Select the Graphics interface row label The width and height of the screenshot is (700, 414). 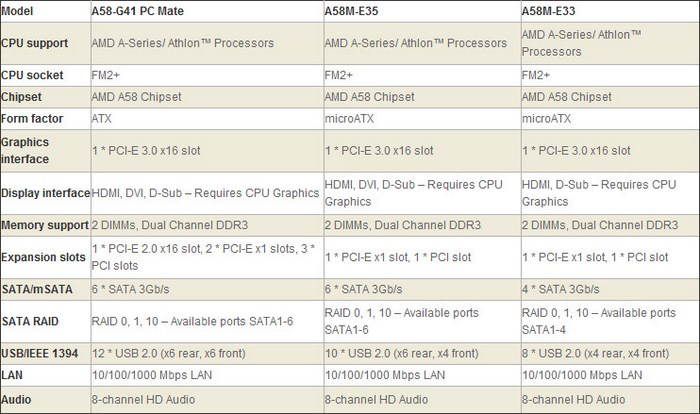click(28, 150)
